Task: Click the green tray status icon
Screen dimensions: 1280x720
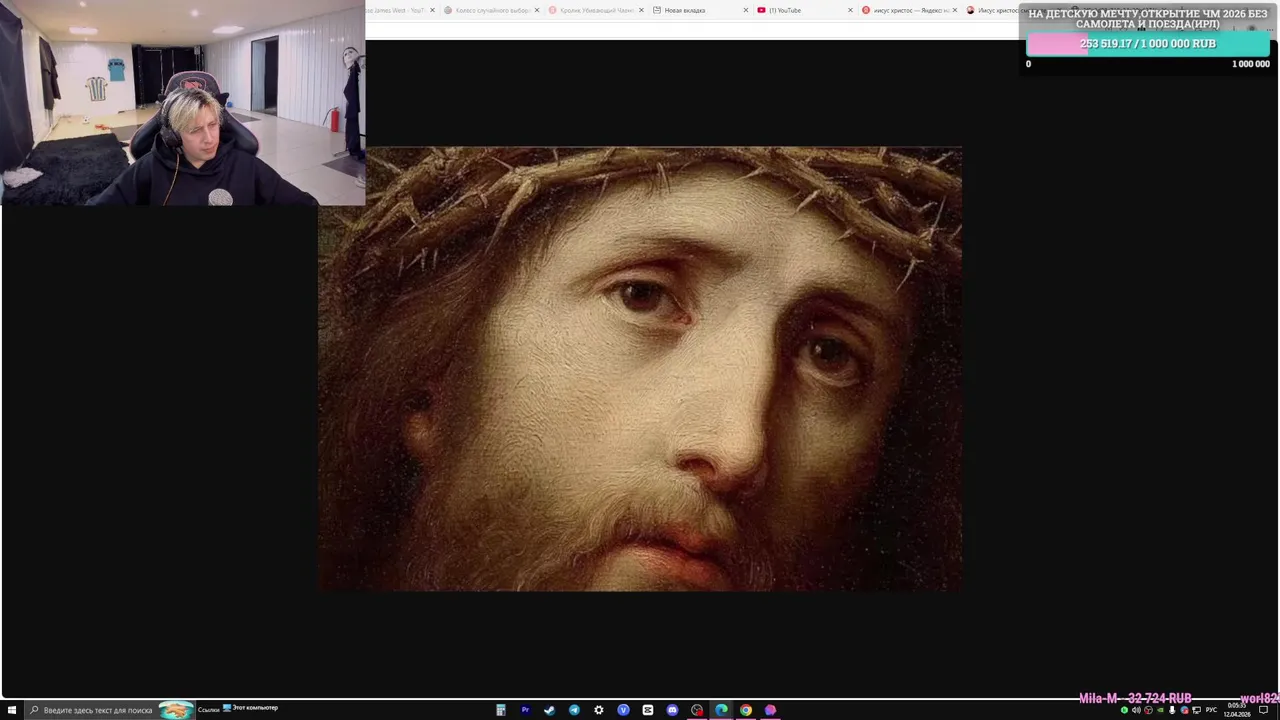Action: coord(1124,710)
